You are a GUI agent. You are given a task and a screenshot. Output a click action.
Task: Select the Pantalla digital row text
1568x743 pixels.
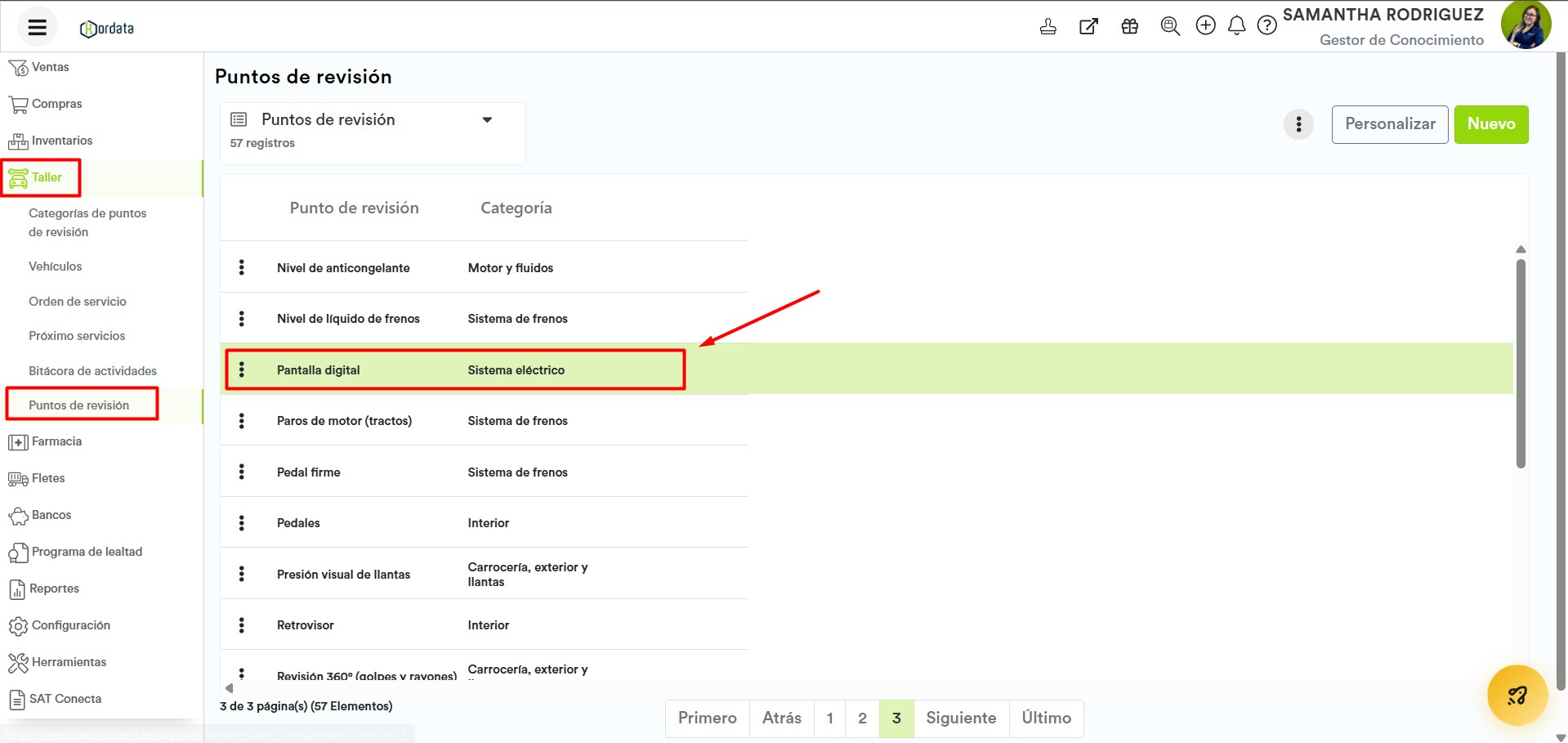[x=319, y=370]
